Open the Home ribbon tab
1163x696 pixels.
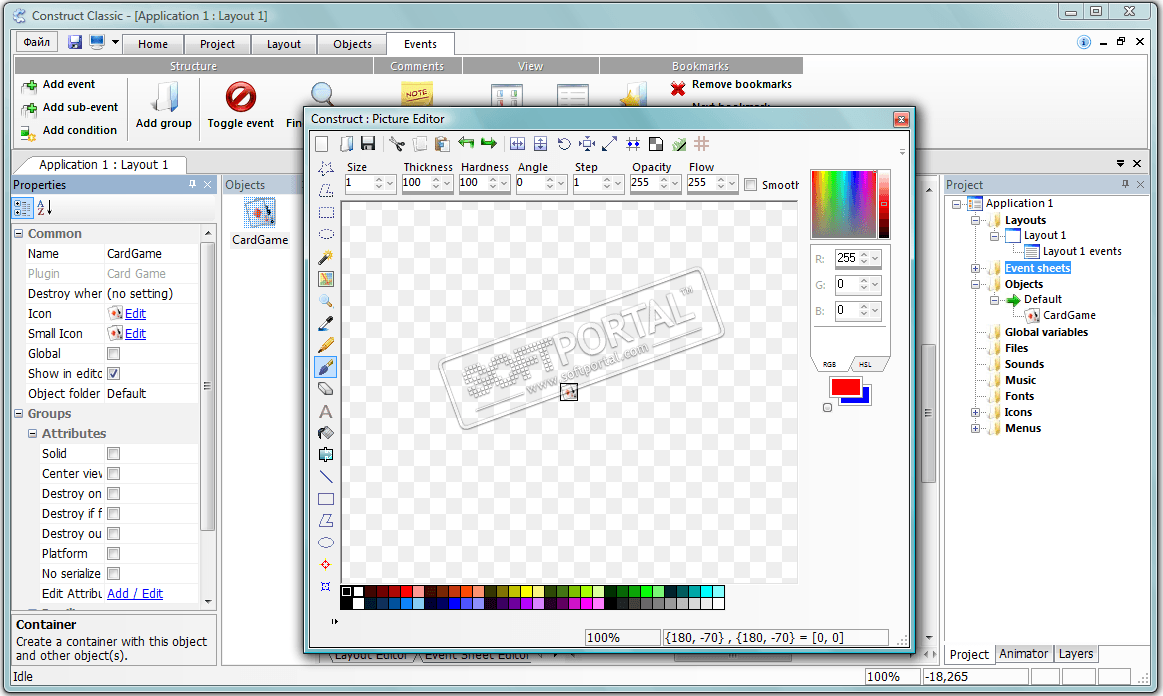point(153,45)
